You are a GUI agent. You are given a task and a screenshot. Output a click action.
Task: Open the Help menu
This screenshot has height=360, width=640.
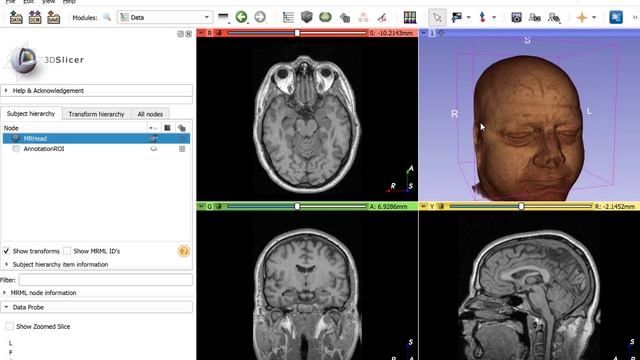pyautogui.click(x=69, y=2)
